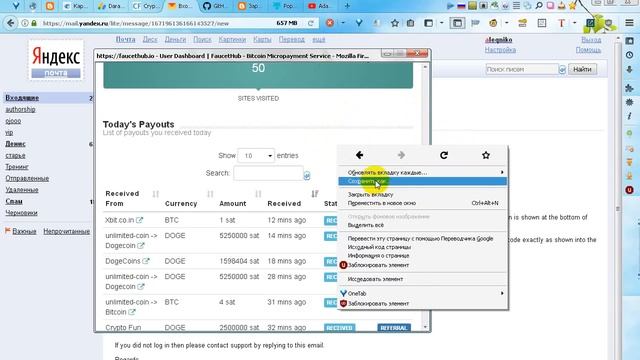640x360 pixels.
Task: Click the puzzle piece icon in the right sidebar
Action: coord(629,87)
